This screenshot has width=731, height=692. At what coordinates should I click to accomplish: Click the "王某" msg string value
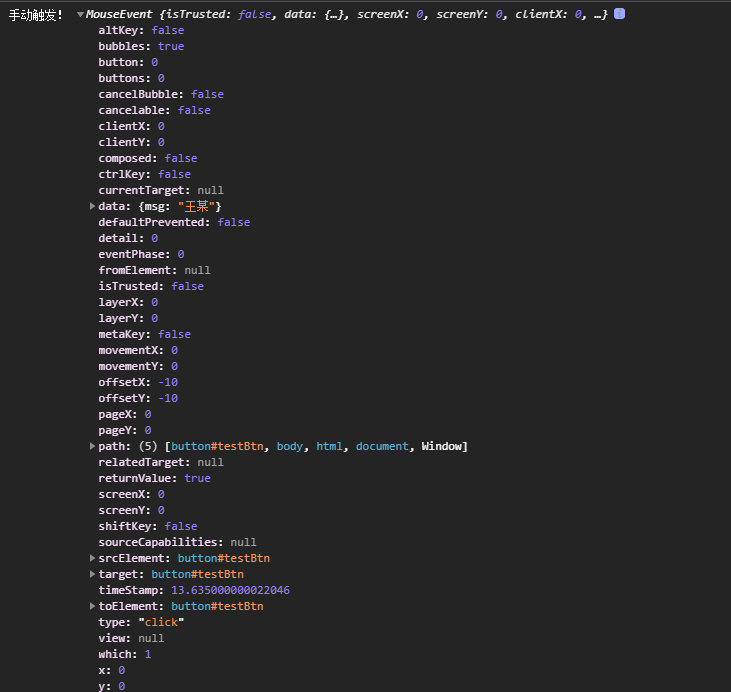(x=196, y=206)
